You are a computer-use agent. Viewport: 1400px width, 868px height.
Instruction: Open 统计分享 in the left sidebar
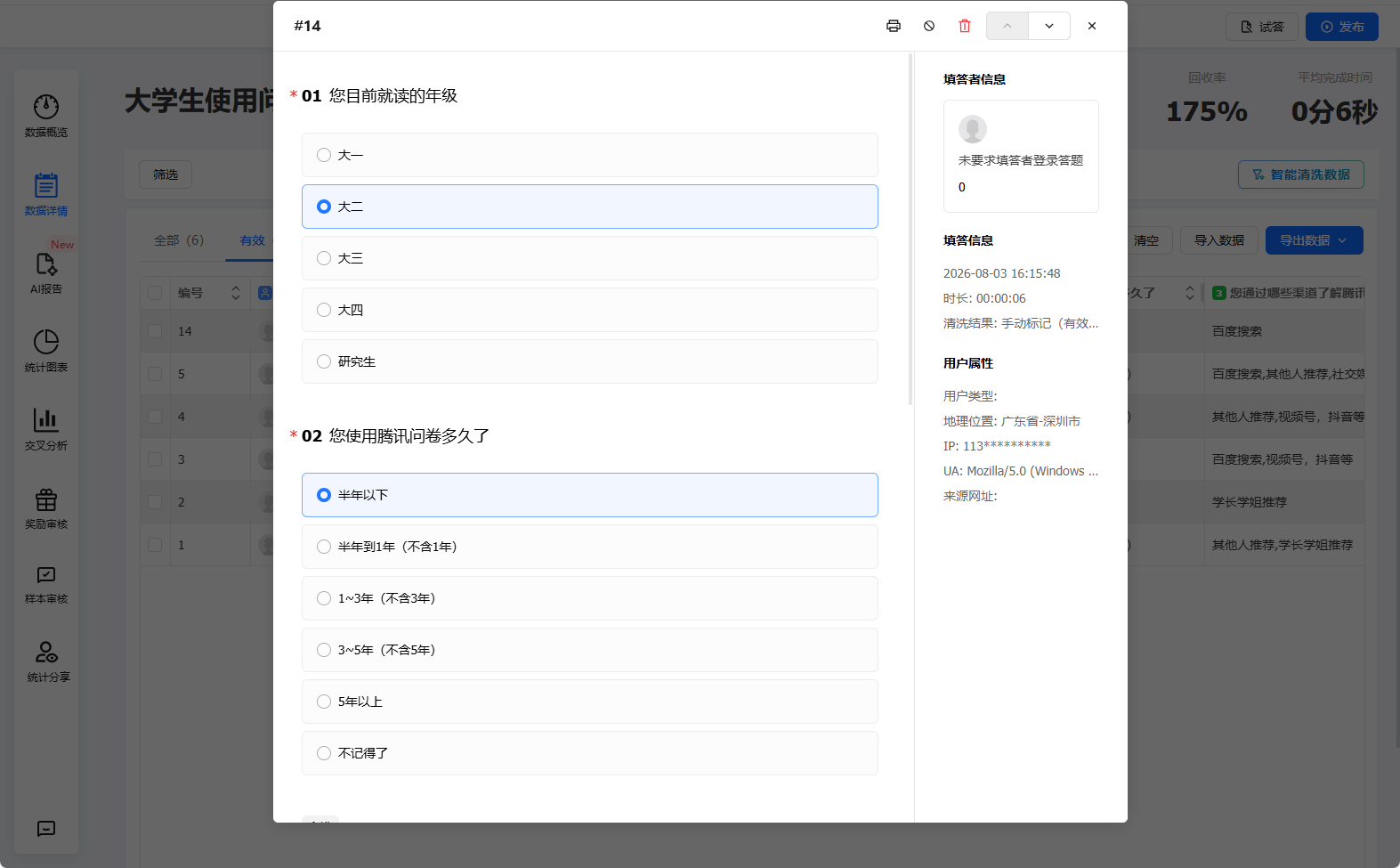tap(46, 662)
